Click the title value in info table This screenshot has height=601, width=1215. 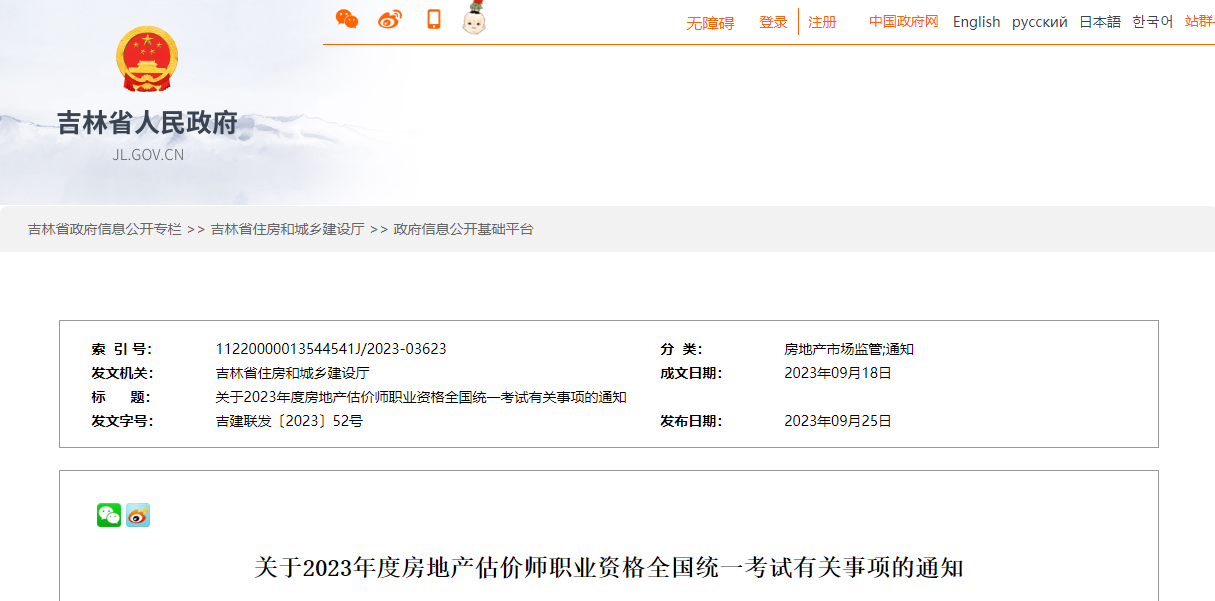421,397
